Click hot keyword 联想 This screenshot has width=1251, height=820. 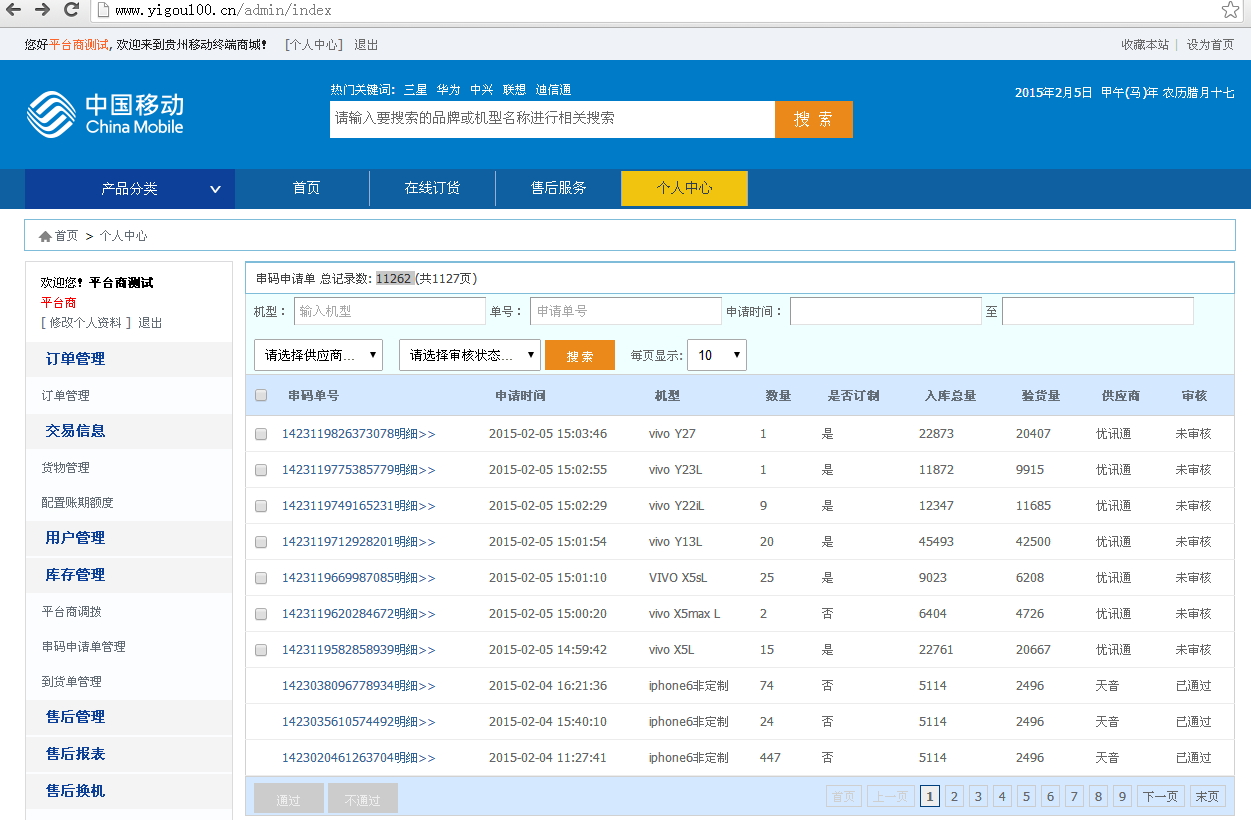514,90
